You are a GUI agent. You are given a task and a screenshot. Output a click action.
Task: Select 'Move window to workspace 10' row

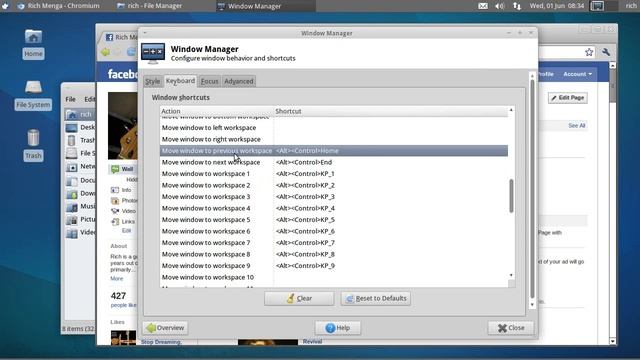(334, 277)
